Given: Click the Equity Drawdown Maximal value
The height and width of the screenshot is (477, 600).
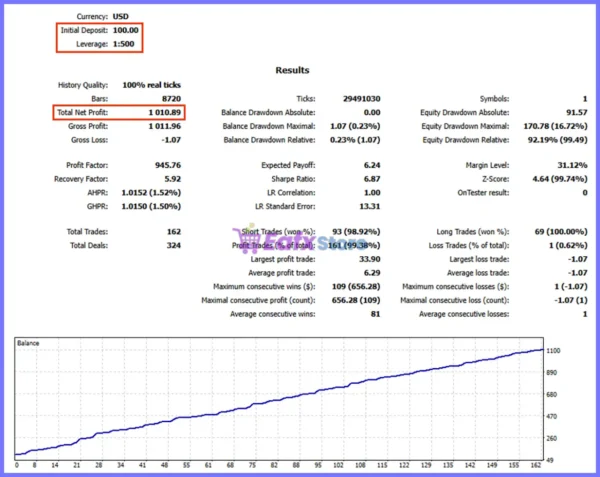Looking at the screenshot, I should (x=555, y=126).
